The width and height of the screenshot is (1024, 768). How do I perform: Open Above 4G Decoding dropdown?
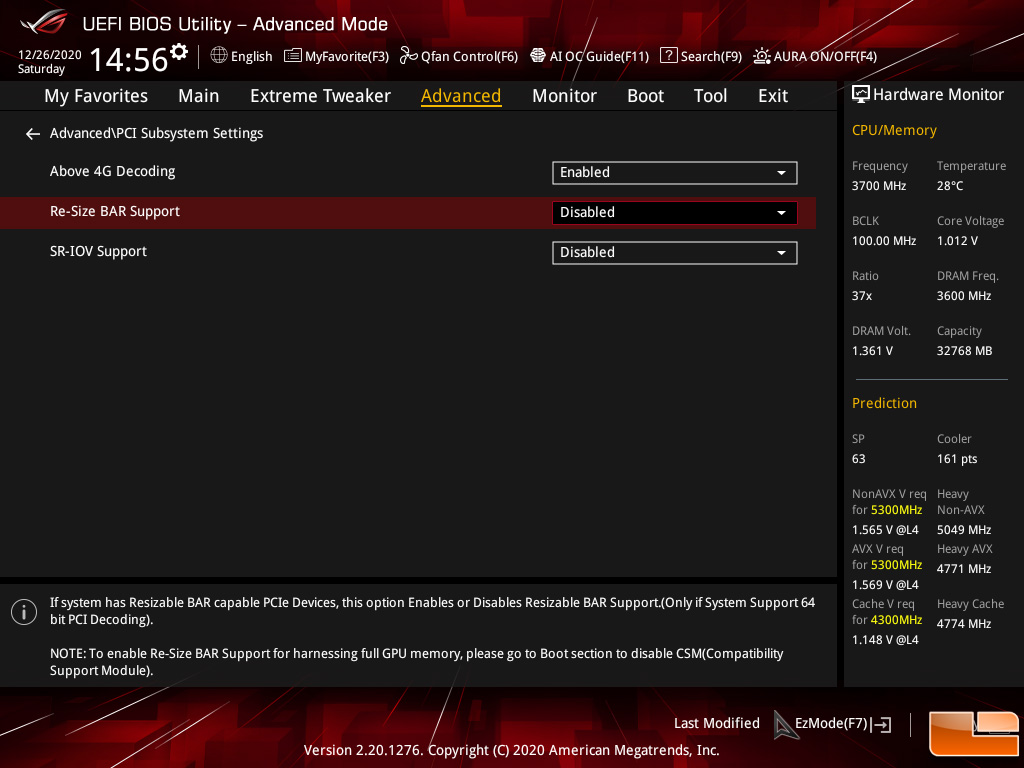coord(675,172)
